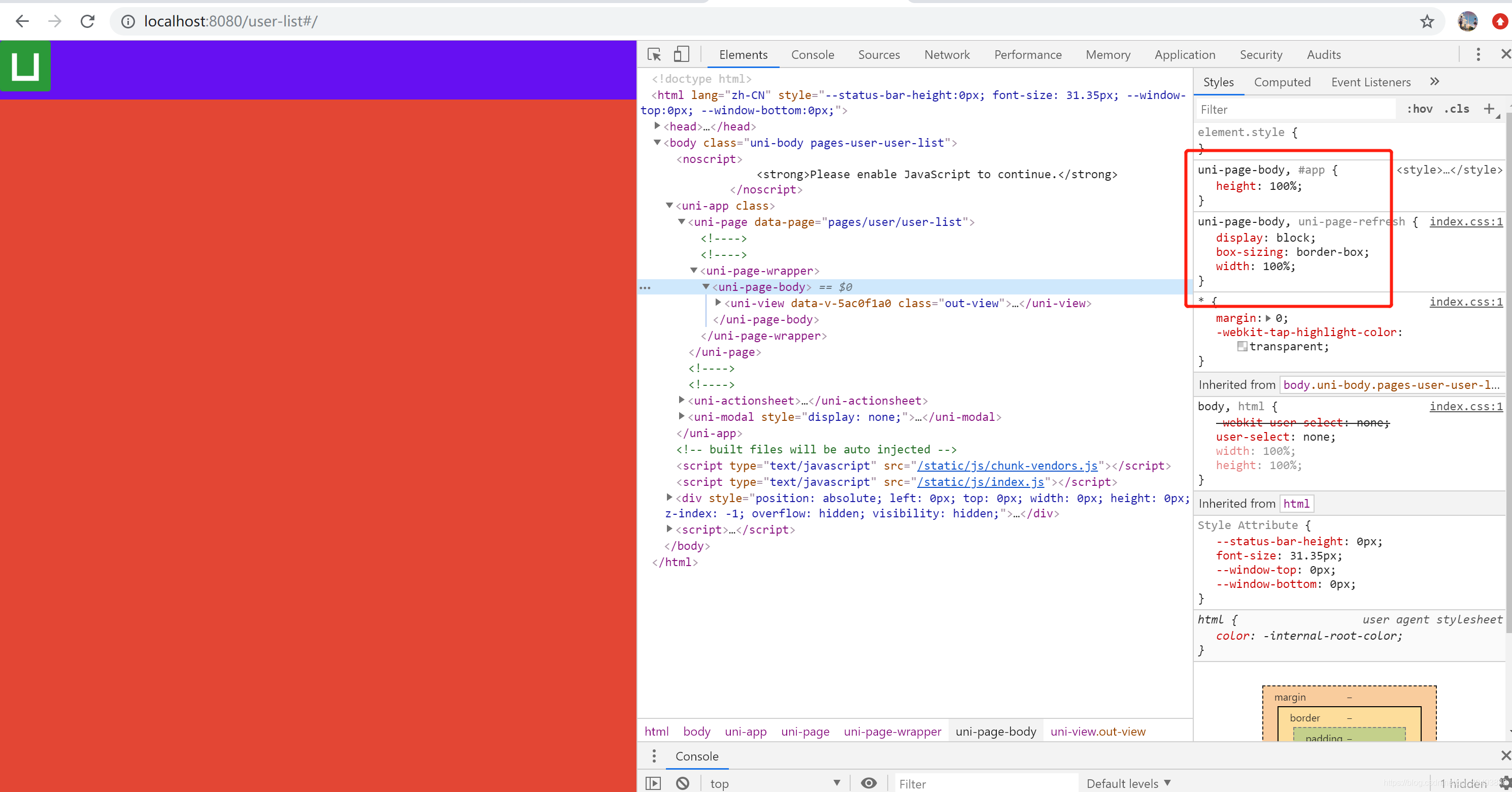1512x792 pixels.
Task: Reload the current page
Action: coord(87,22)
